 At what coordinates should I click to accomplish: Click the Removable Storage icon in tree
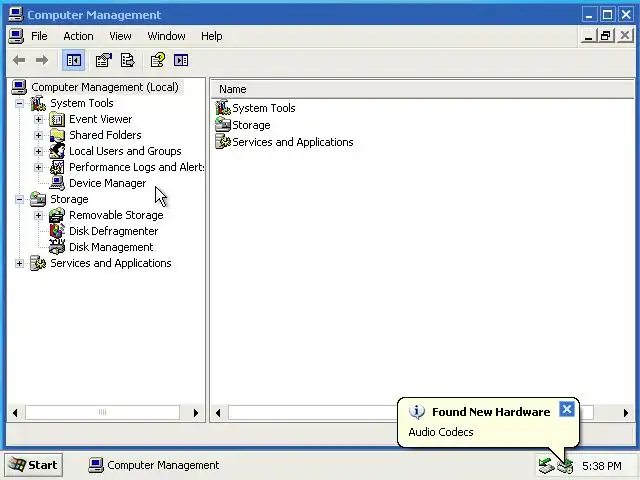pos(57,215)
